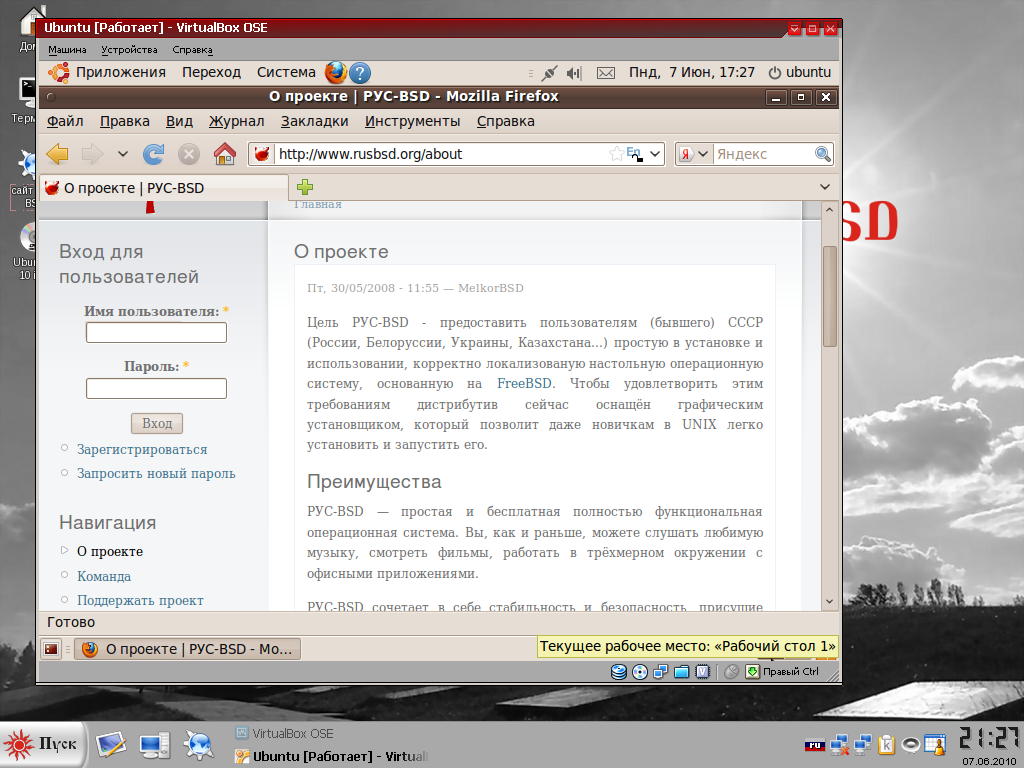Follow the Запросить новый пароль link
Image resolution: width=1024 pixels, height=768 pixels.
pos(156,473)
